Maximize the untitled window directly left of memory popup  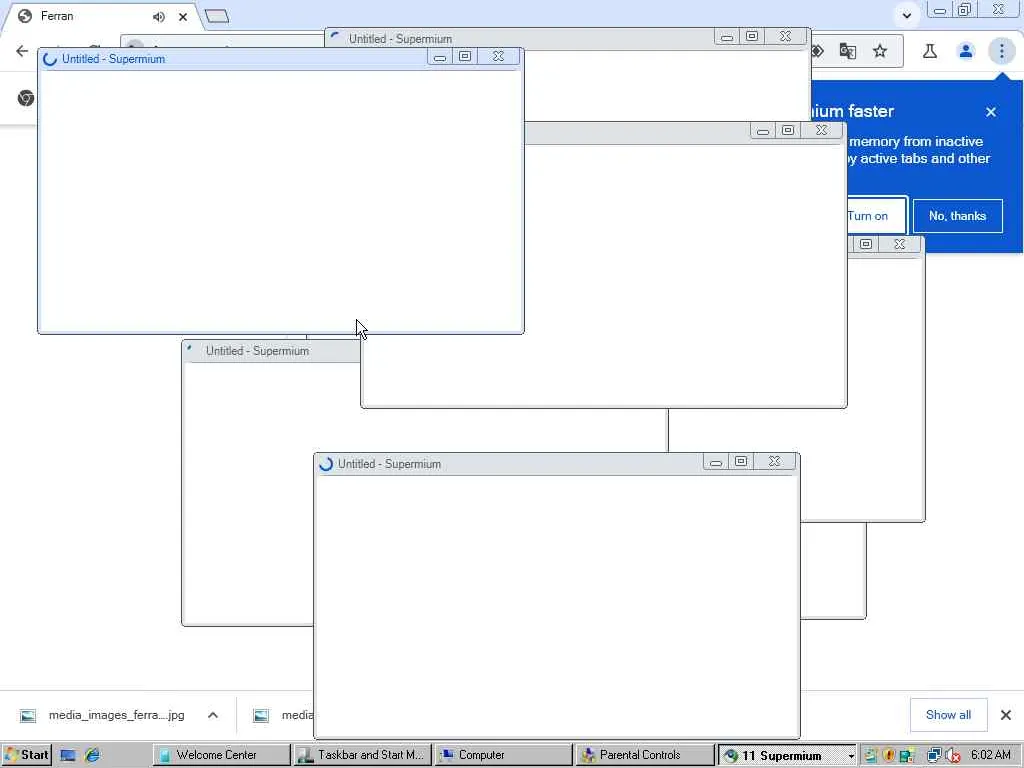point(788,131)
